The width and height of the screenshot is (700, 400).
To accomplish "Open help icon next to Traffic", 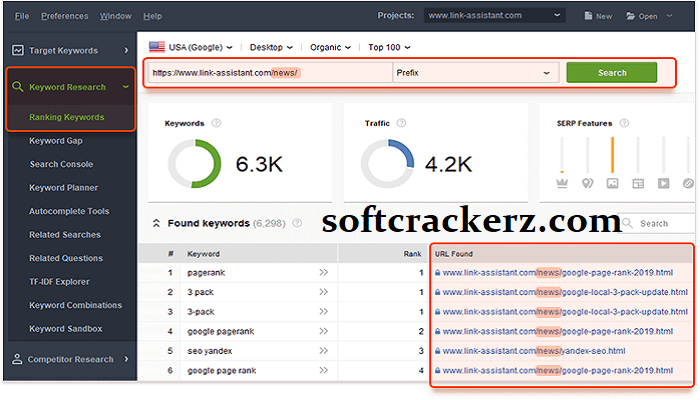I will tap(401, 123).
